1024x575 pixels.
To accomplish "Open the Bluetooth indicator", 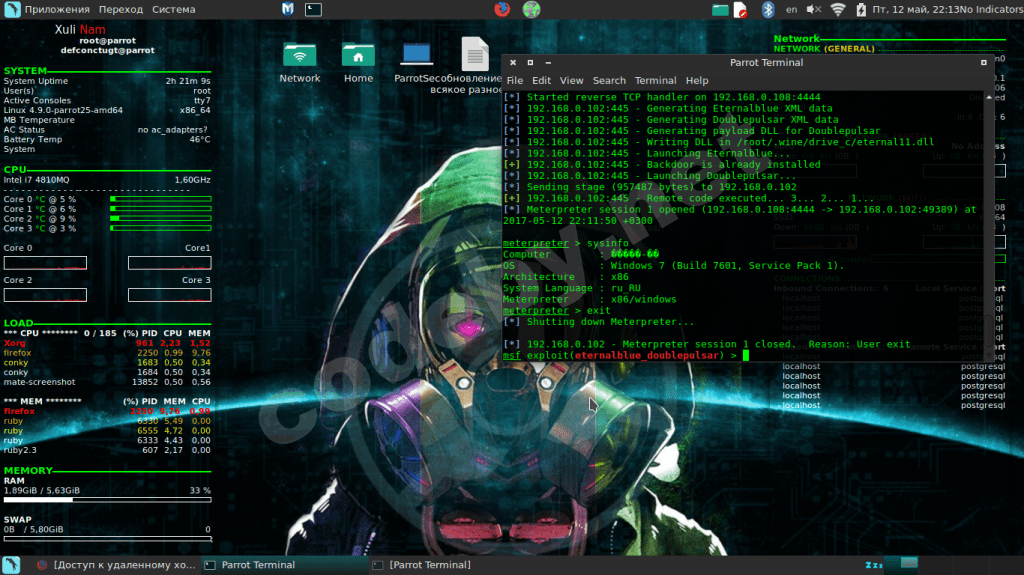I will (x=768, y=9).
